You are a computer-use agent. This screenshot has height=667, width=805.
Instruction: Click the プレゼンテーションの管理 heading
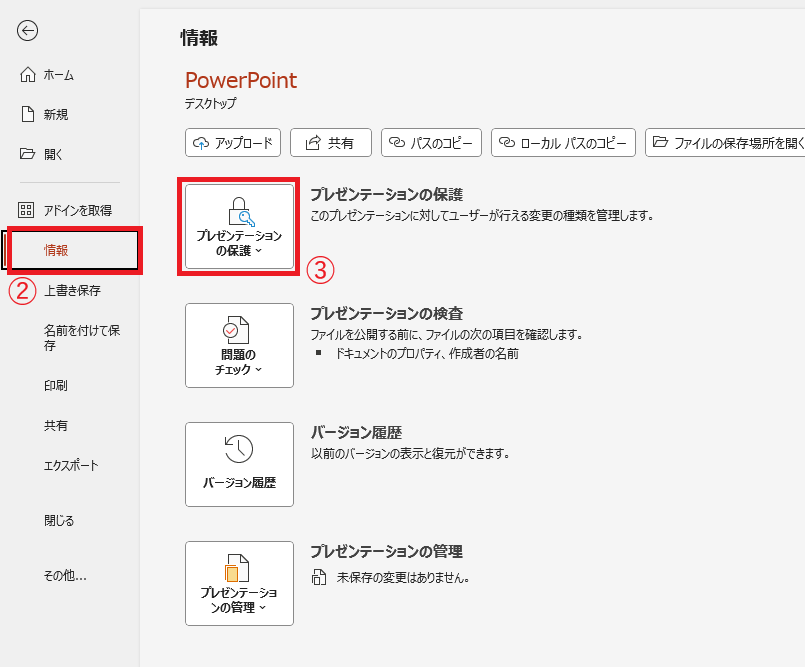pyautogui.click(x=387, y=551)
